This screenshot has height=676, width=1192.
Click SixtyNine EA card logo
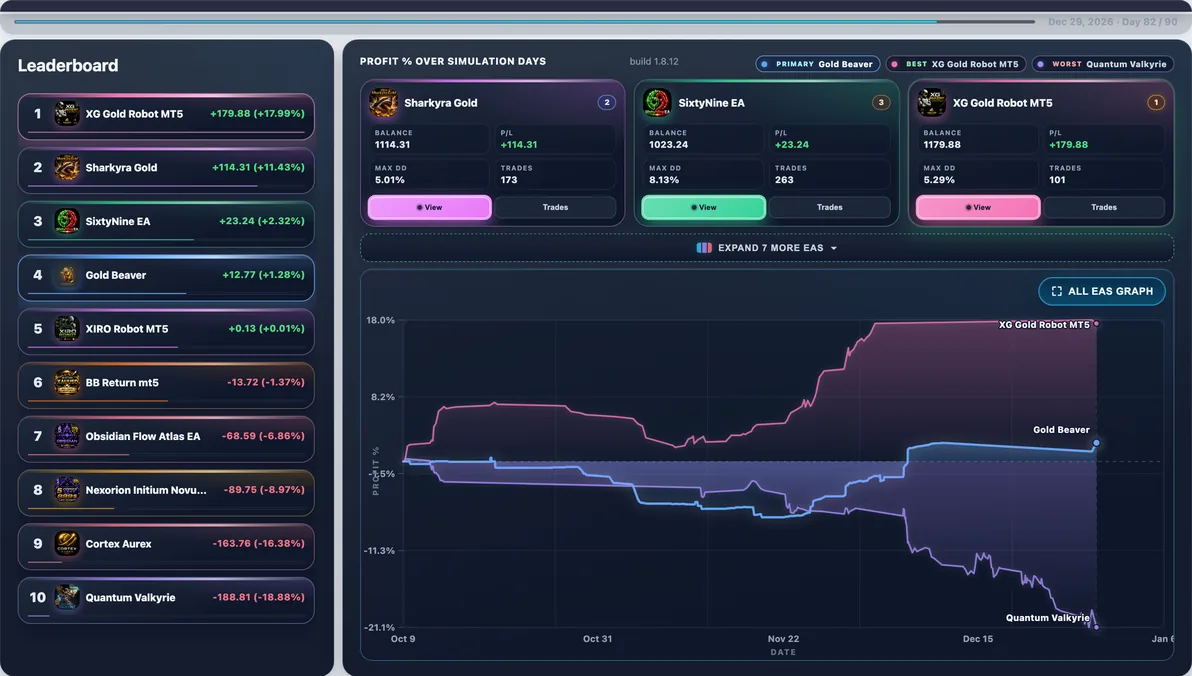pos(658,103)
